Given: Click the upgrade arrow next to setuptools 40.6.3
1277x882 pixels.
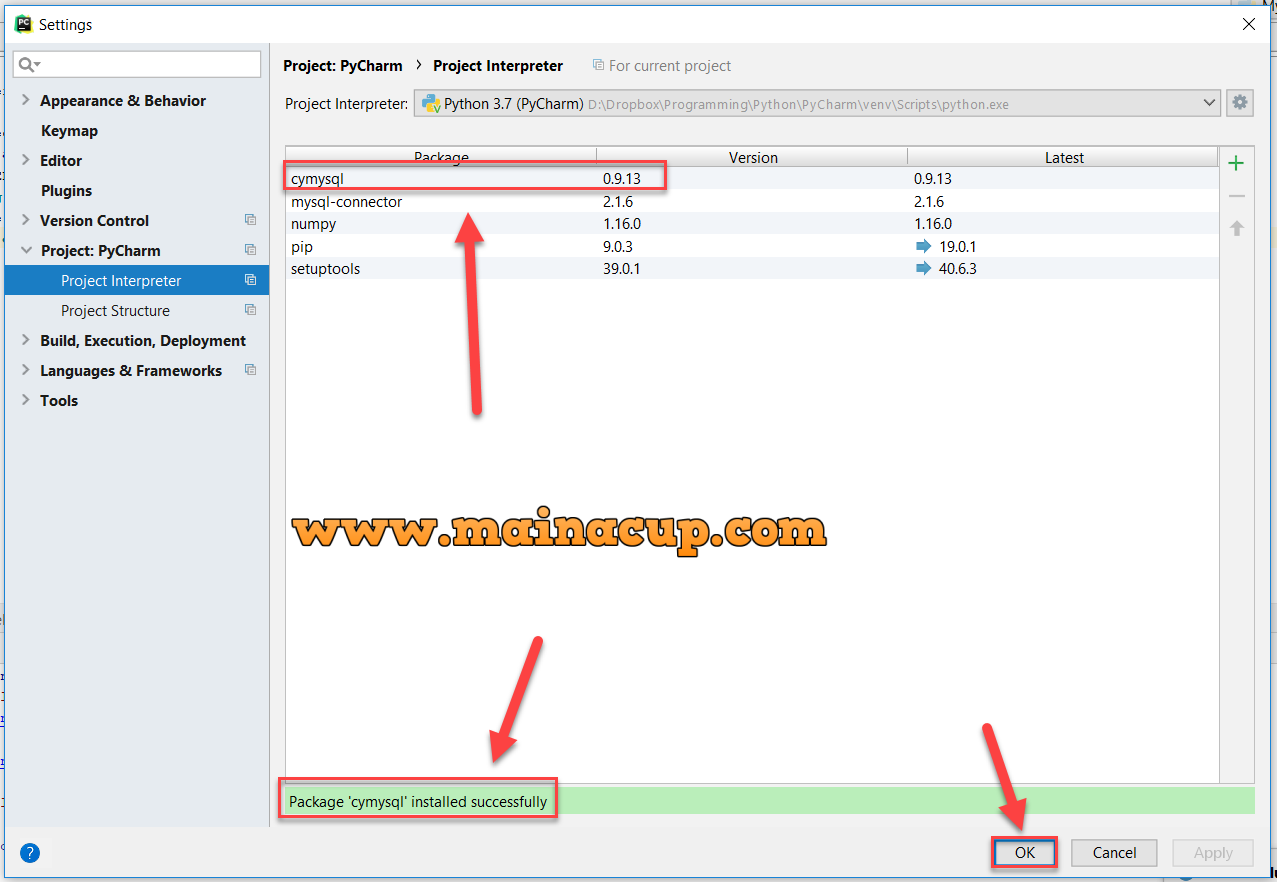Looking at the screenshot, I should pos(923,269).
